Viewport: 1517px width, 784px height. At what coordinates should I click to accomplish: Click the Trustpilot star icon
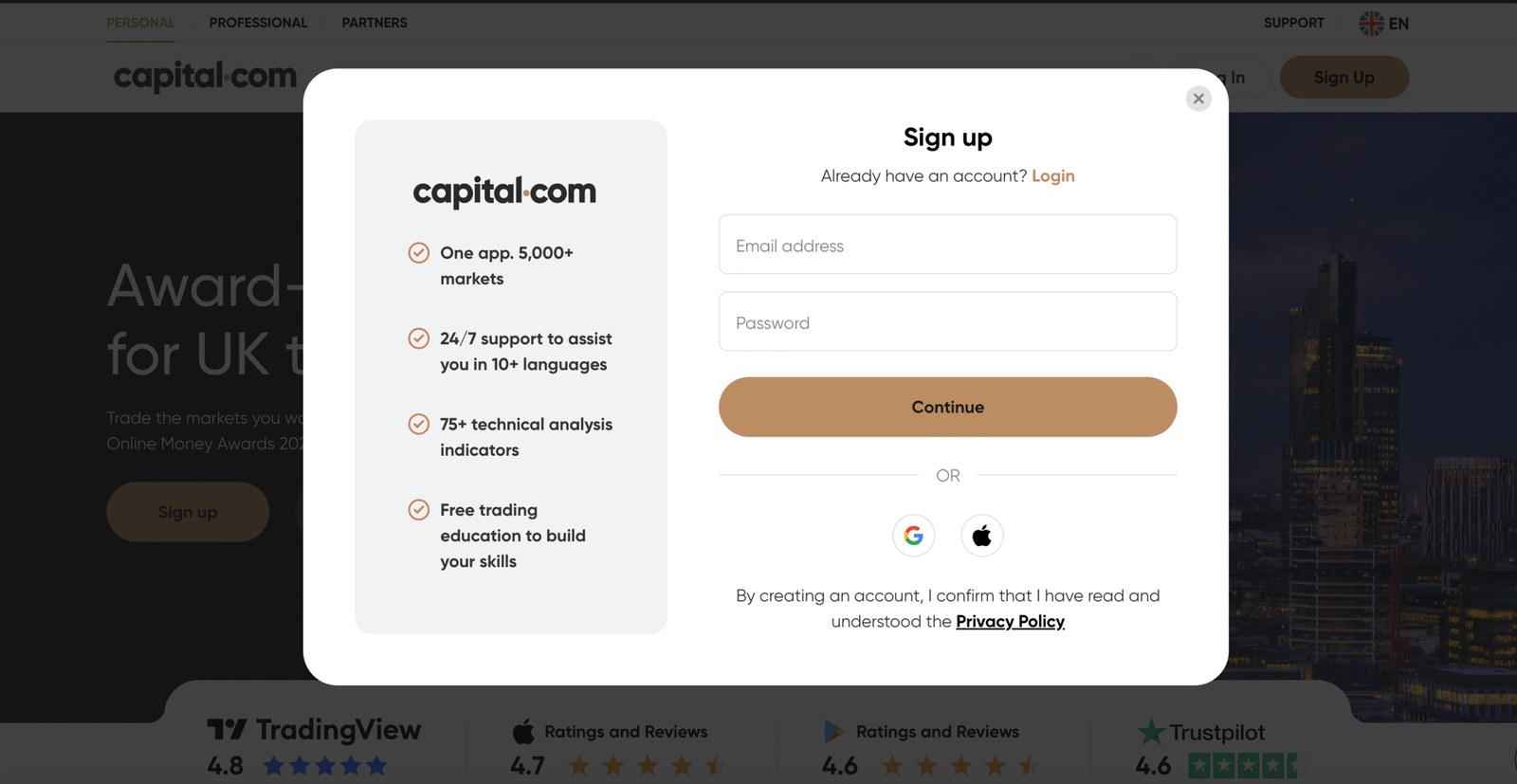tap(1150, 731)
